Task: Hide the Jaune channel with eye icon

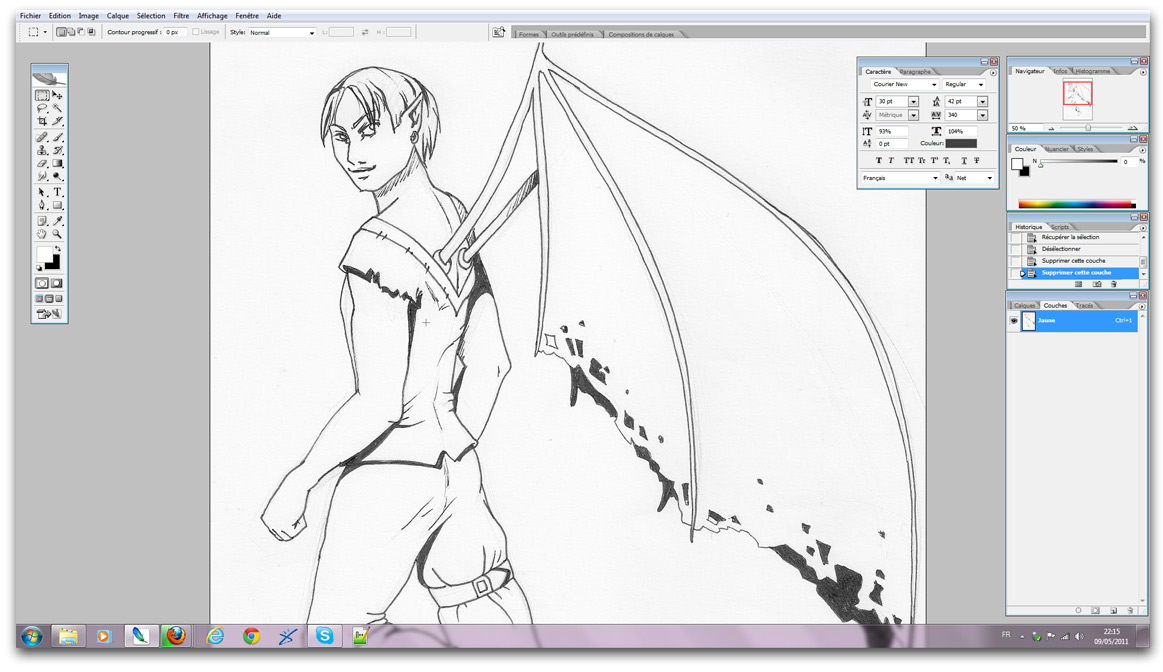Action: [x=1014, y=321]
